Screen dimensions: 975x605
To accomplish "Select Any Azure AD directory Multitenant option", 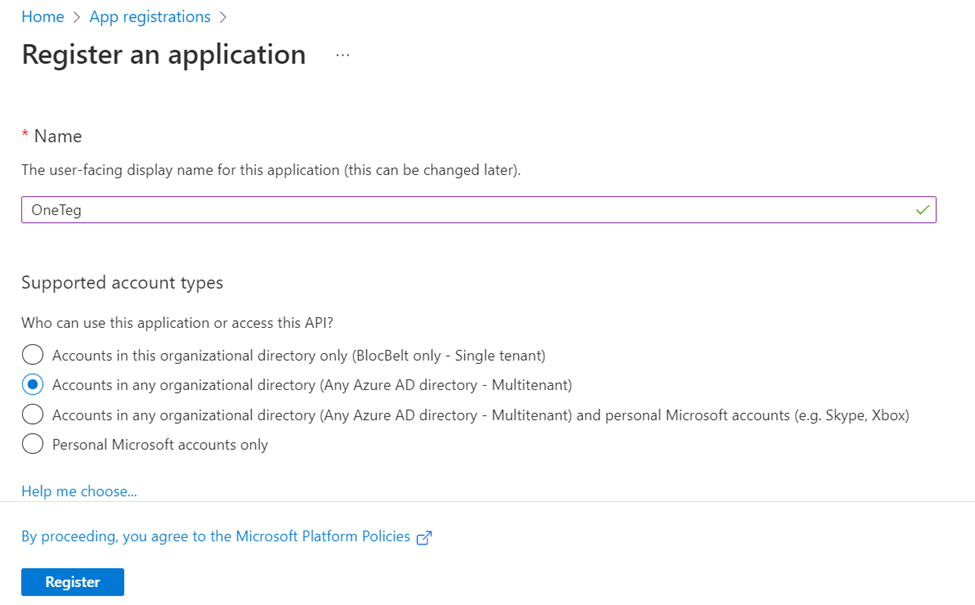I will point(33,385).
